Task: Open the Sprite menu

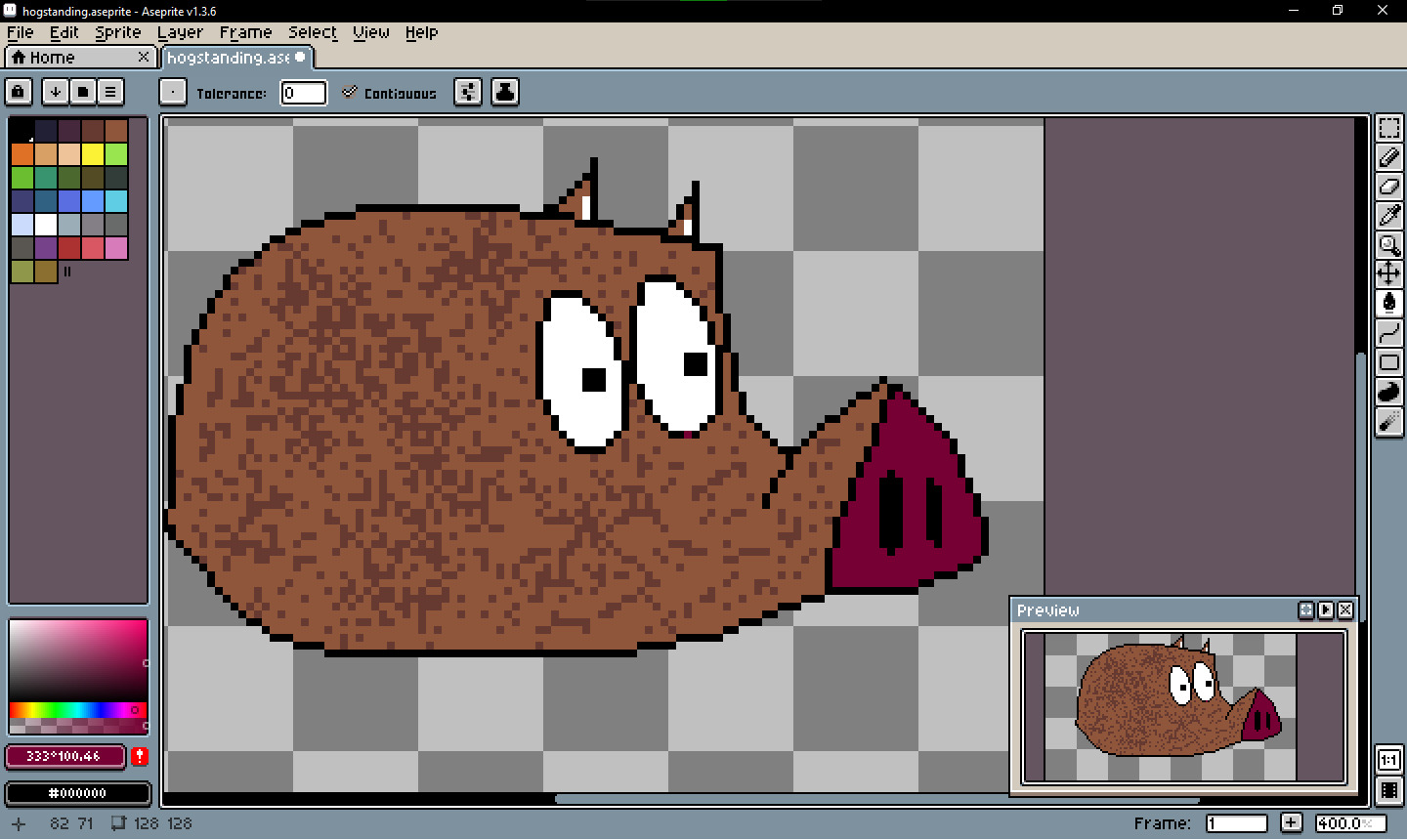Action: pyautogui.click(x=117, y=32)
